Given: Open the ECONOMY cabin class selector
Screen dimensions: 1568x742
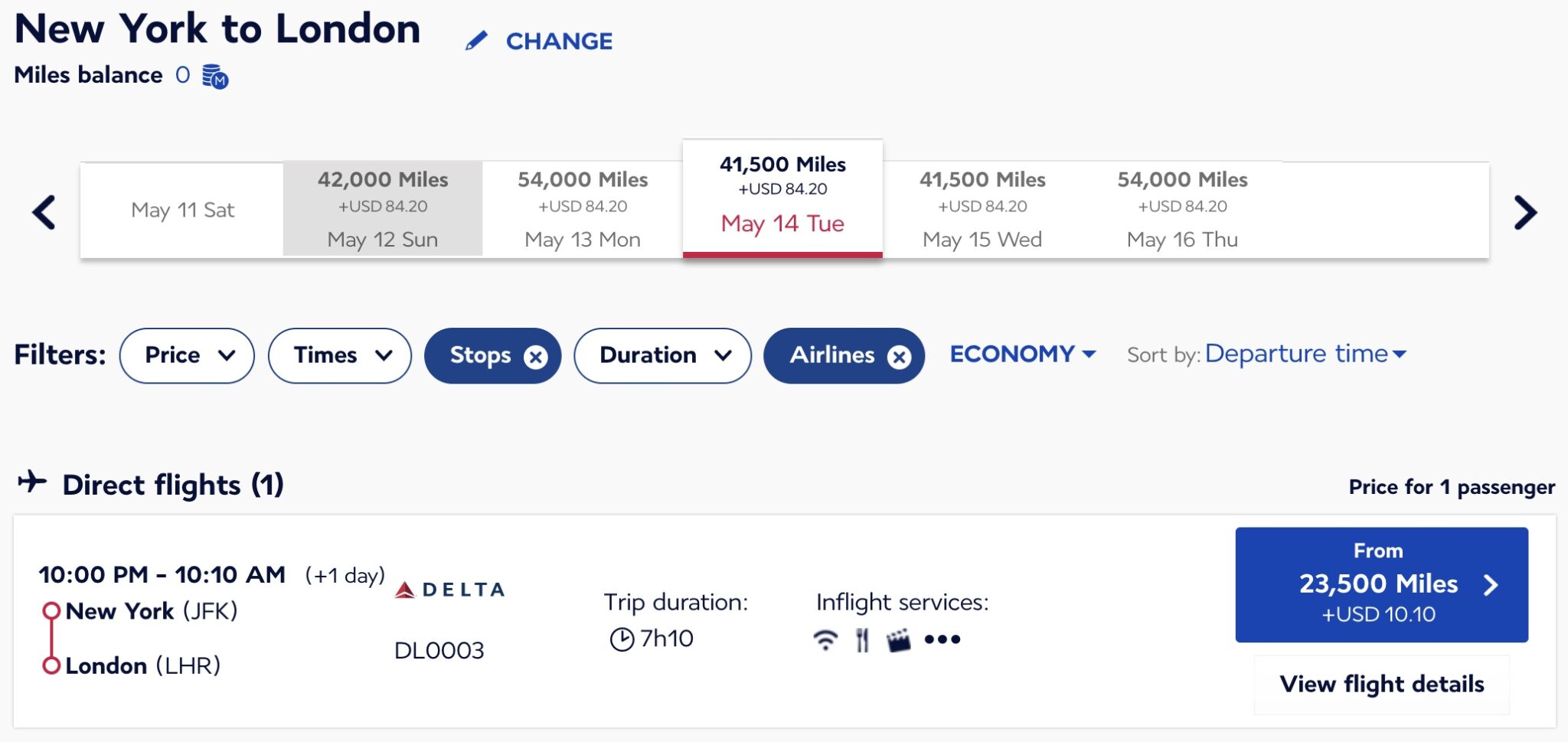Looking at the screenshot, I should [1022, 354].
